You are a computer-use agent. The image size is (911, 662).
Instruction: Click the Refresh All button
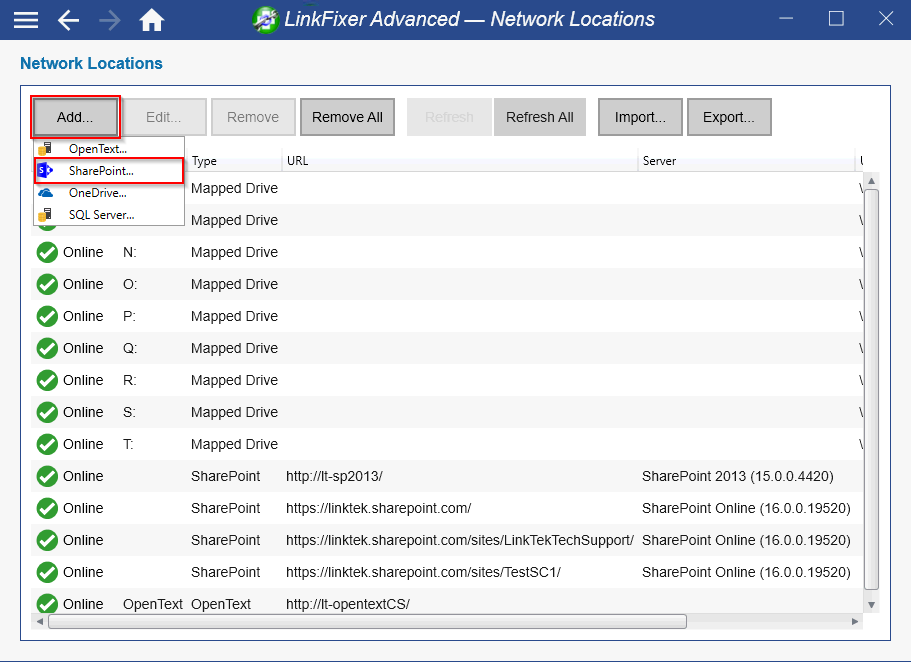pos(540,117)
